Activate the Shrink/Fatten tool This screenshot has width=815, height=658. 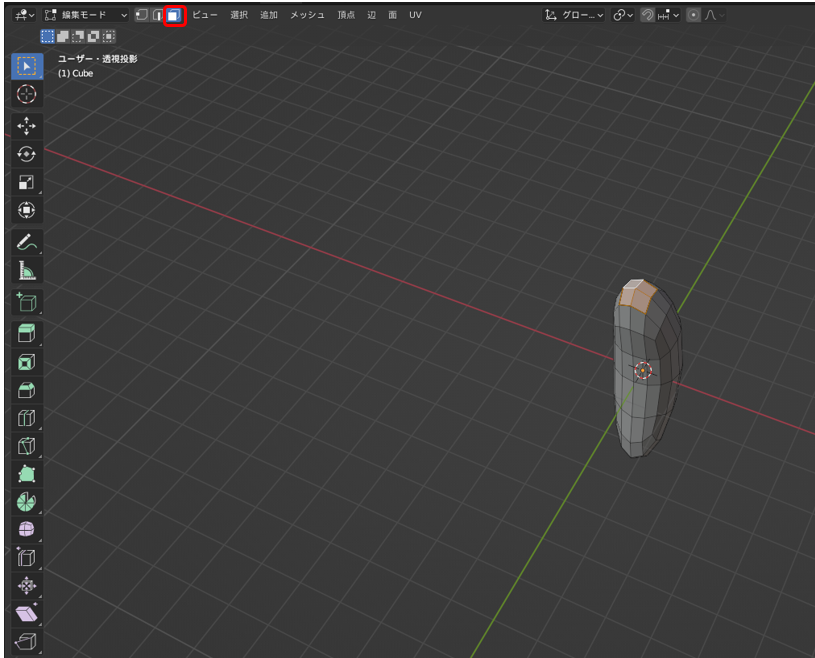coord(27,586)
